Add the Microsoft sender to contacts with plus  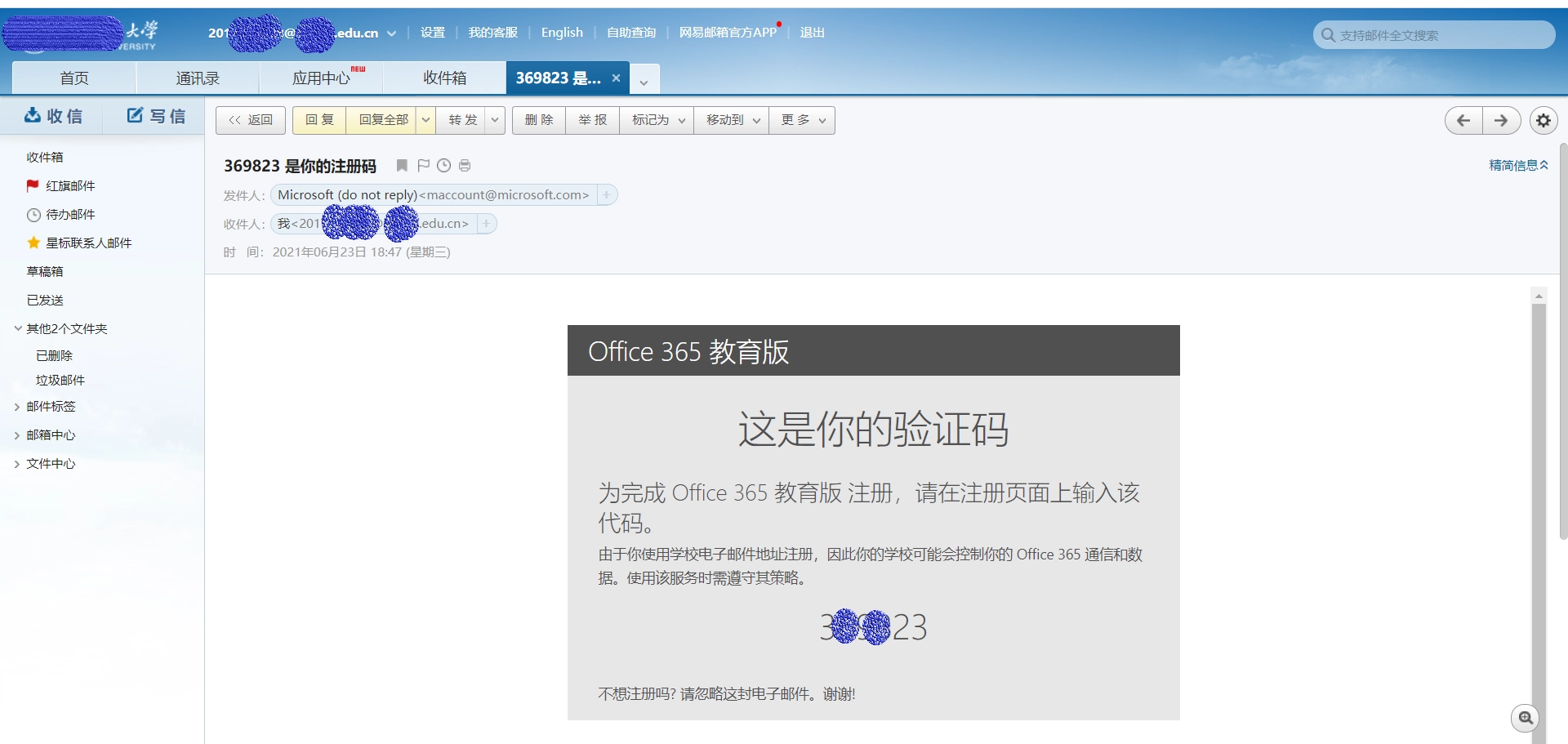point(606,195)
